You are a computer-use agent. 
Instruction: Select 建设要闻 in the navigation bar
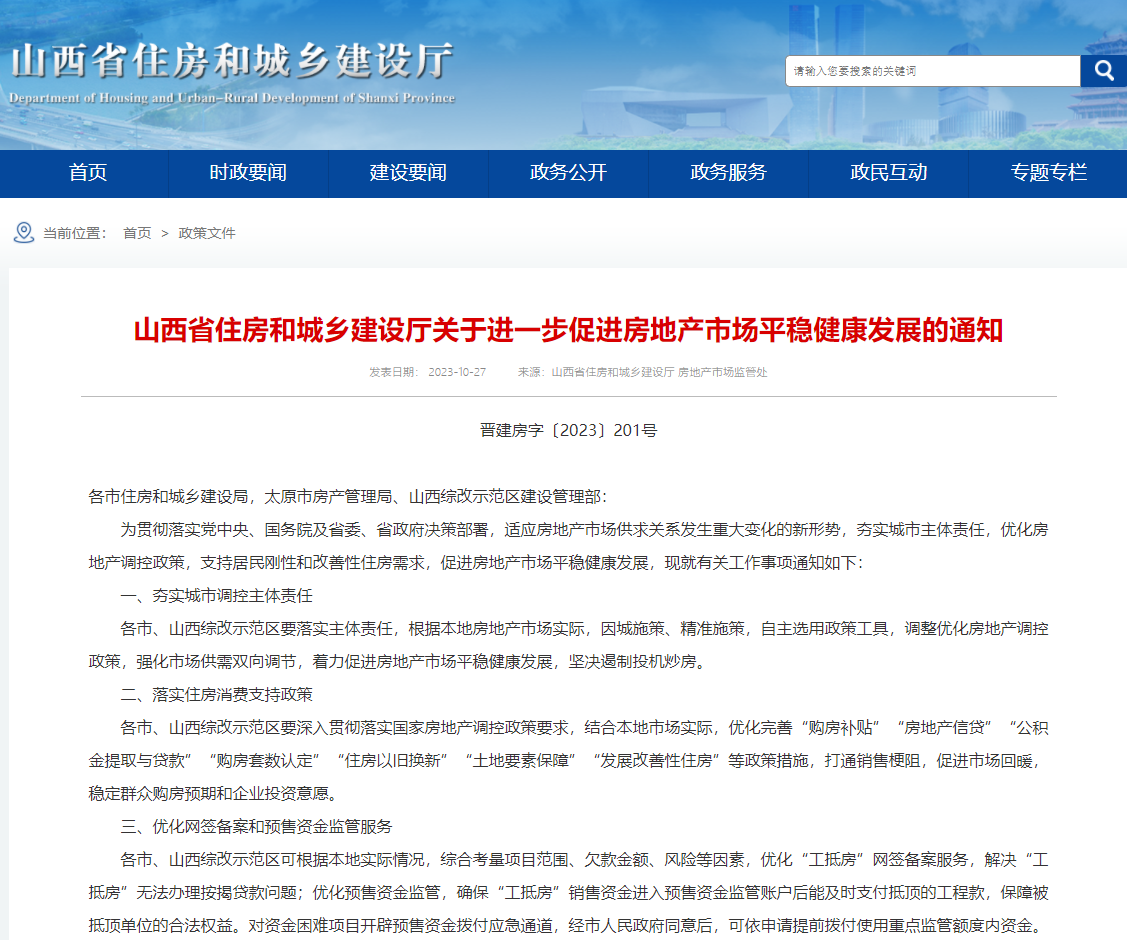(408, 173)
